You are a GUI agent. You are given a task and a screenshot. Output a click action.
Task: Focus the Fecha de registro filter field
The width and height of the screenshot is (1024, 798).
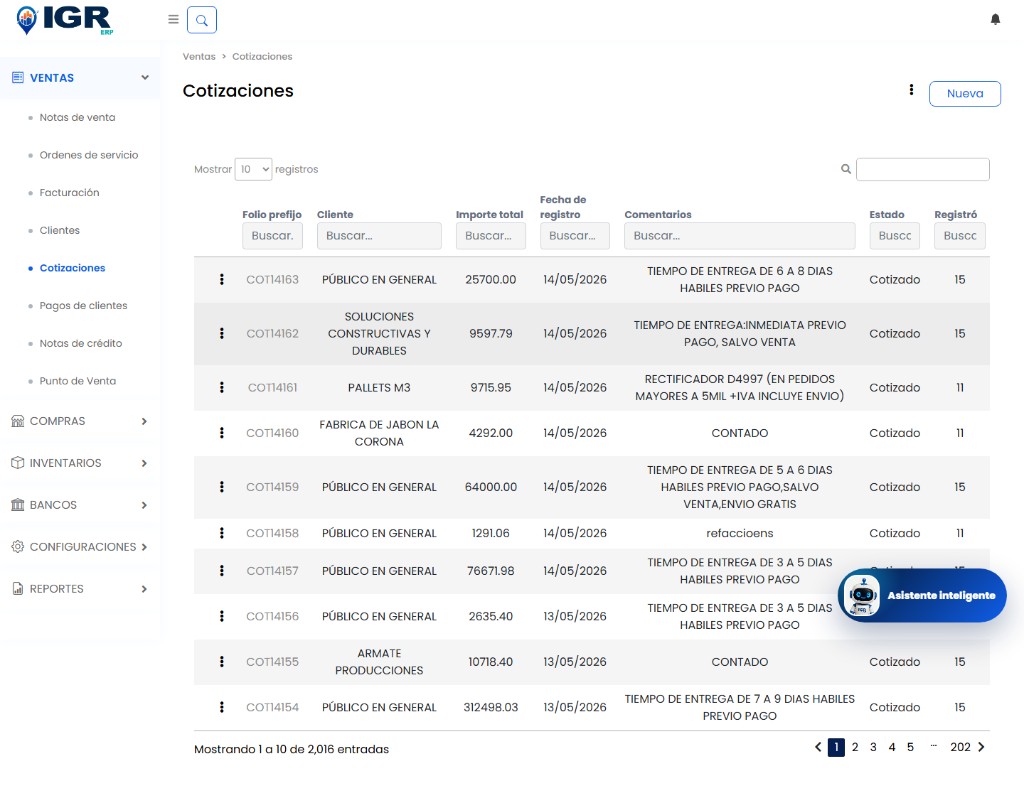tap(575, 236)
